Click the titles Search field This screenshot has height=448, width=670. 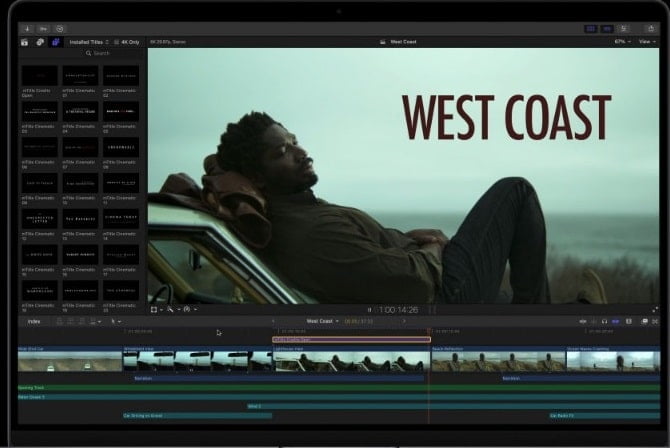tap(100, 53)
